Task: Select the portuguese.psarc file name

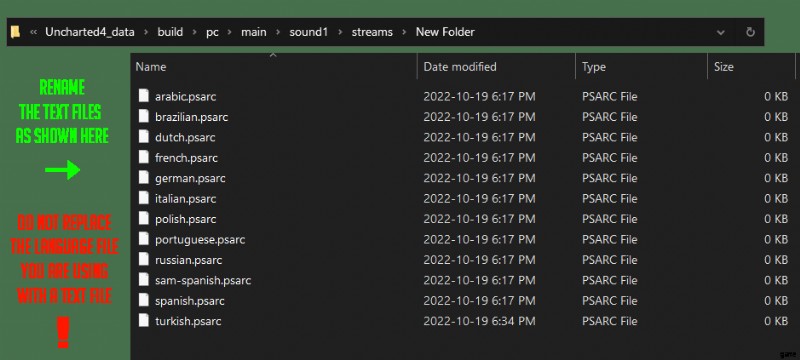Action: click(x=200, y=239)
